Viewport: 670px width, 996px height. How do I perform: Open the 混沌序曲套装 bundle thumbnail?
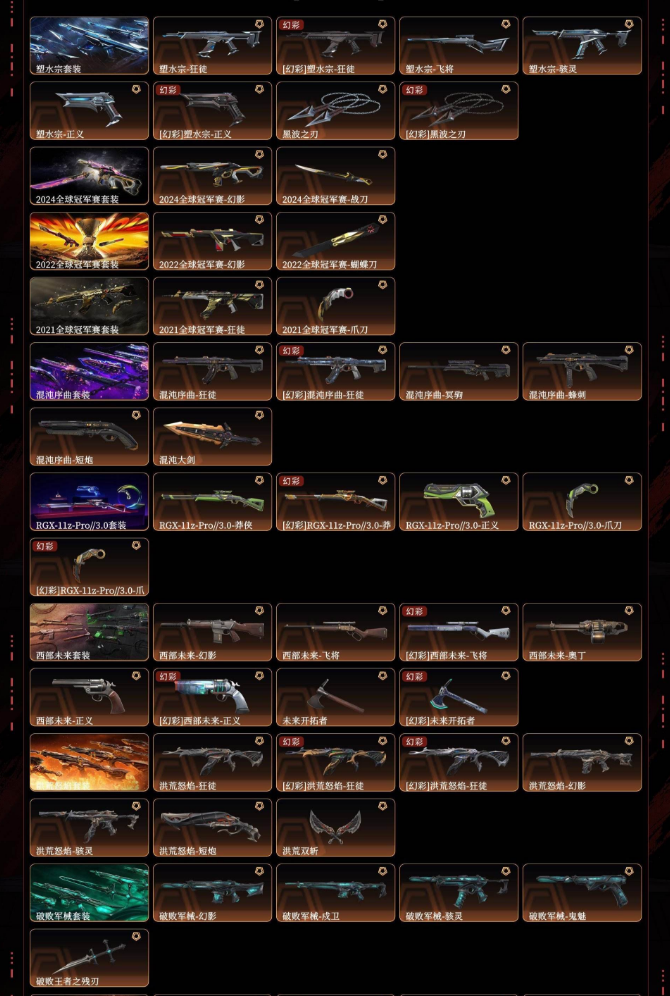(89, 372)
